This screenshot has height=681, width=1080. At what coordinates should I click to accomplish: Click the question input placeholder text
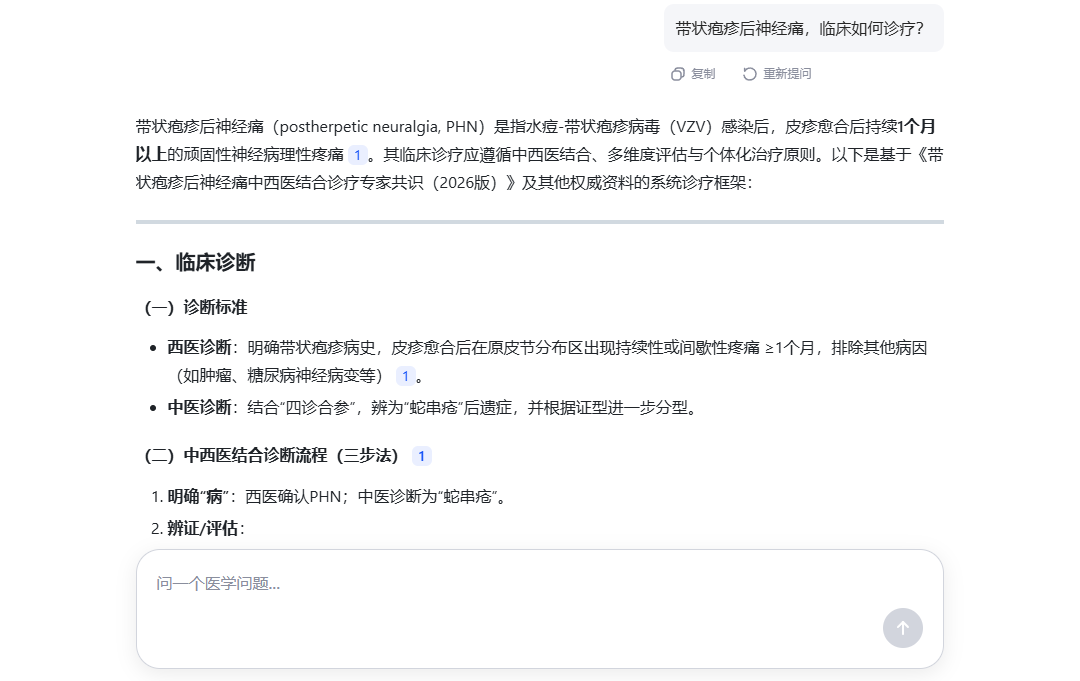216,583
